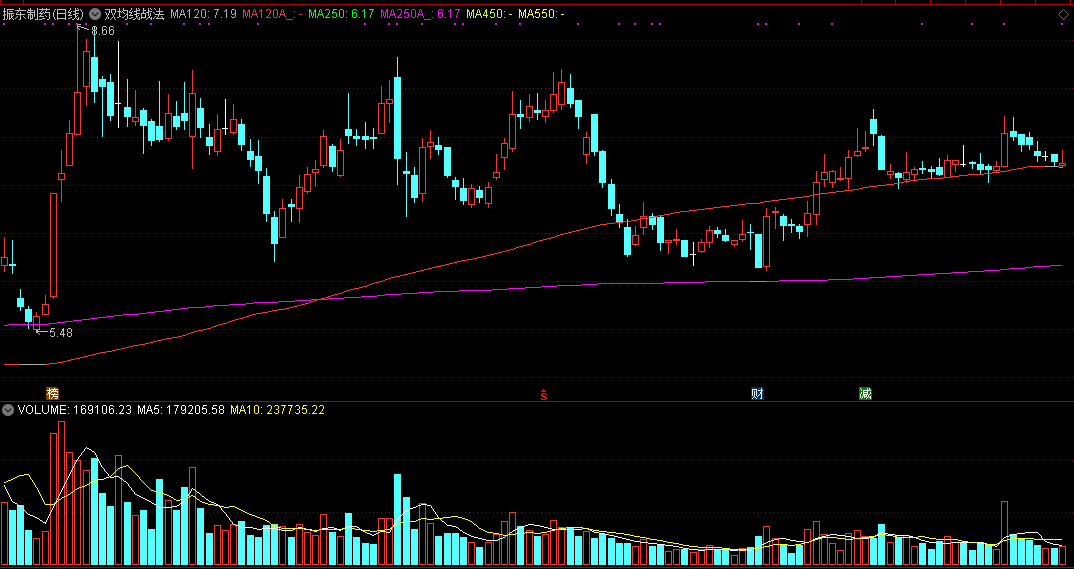Click the MA550 label
Image resolution: width=1074 pixels, height=569 pixels.
tap(541, 14)
